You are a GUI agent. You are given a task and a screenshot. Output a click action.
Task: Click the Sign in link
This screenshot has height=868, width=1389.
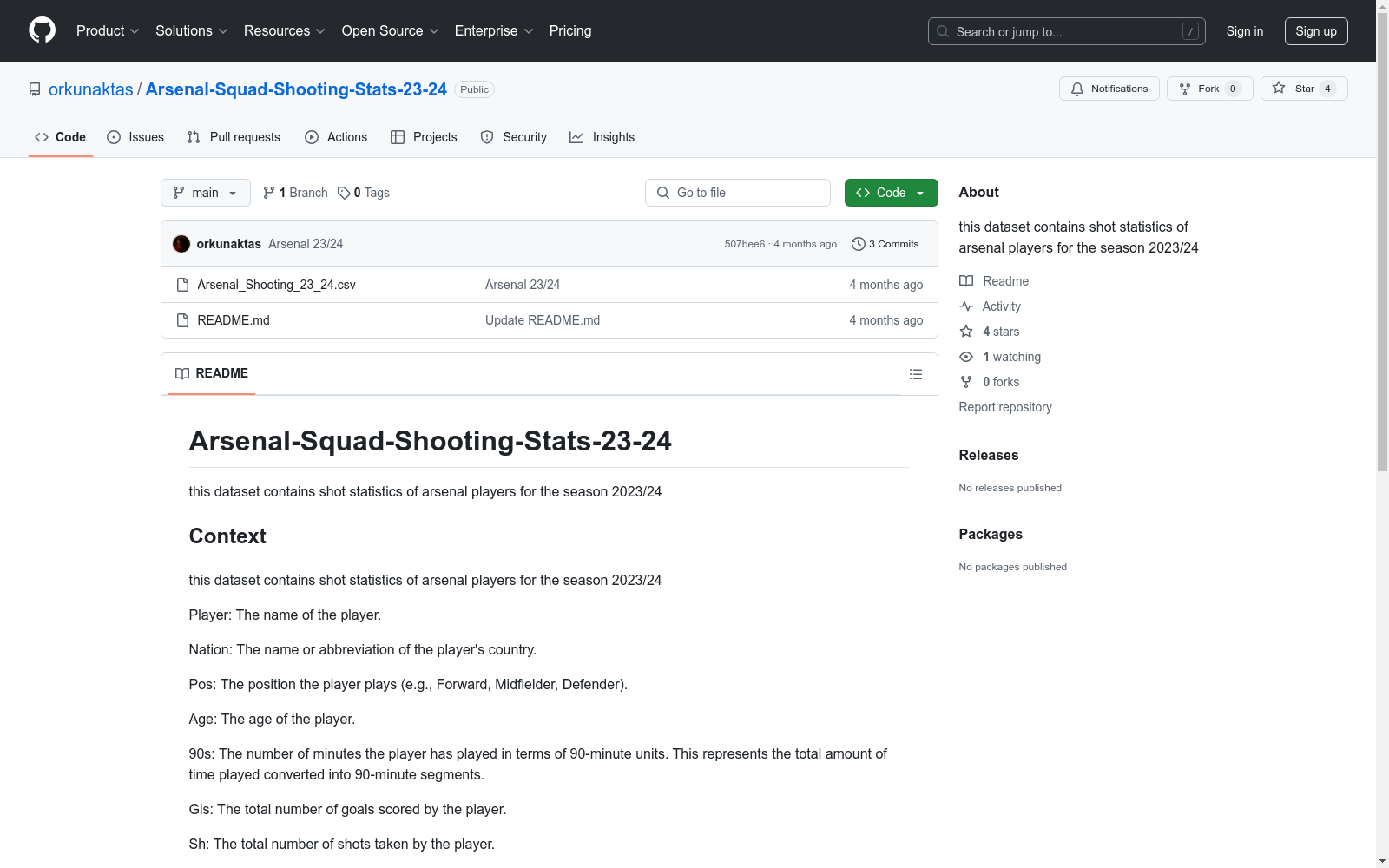(1245, 31)
